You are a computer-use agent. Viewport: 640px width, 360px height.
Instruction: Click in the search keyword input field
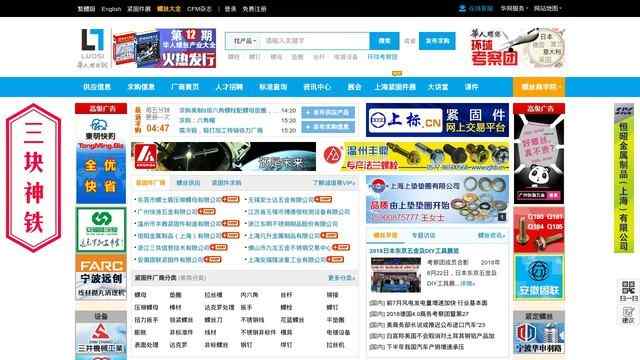(315, 41)
